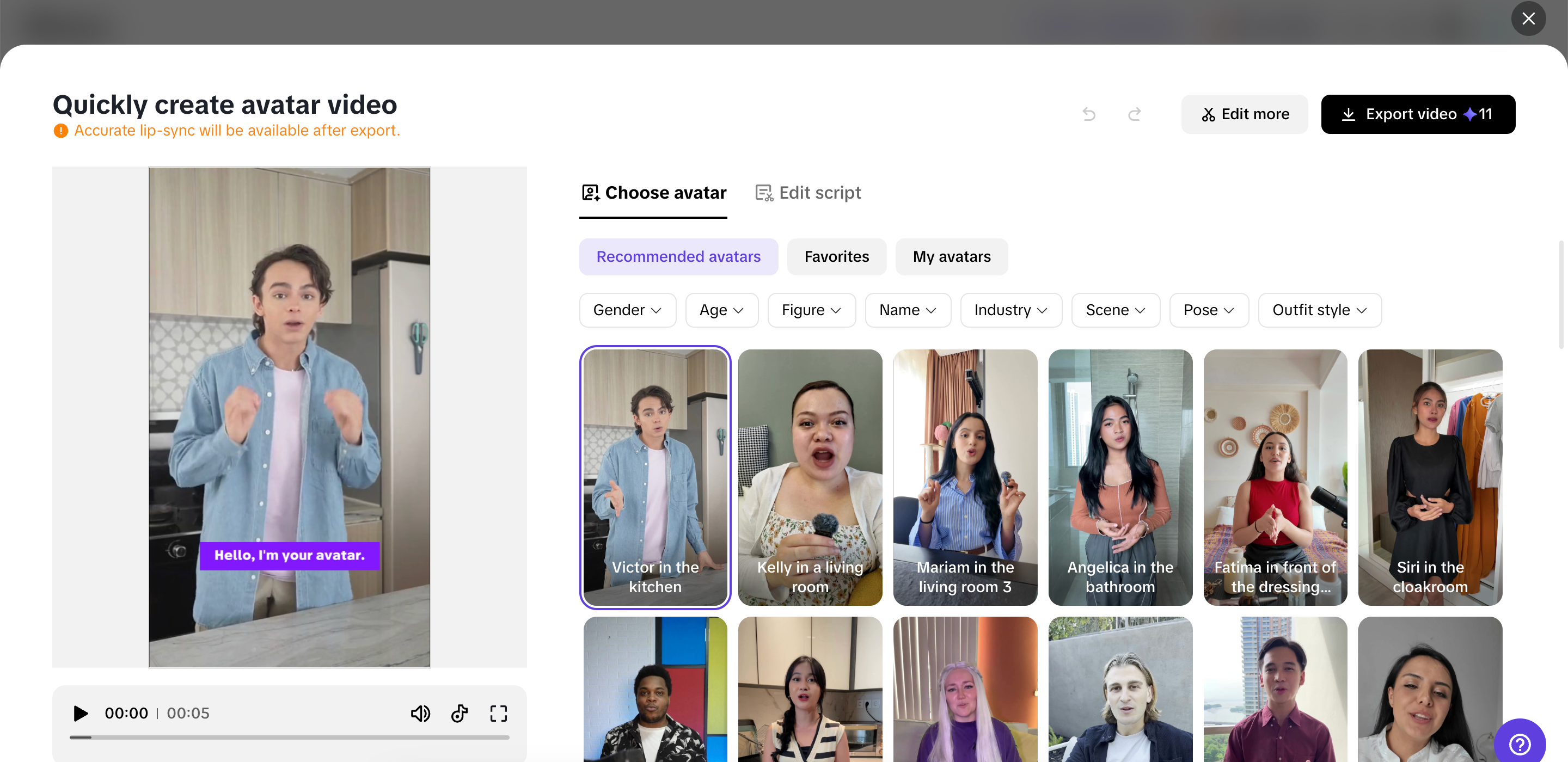Image resolution: width=1568 pixels, height=762 pixels.
Task: Open the Outfit style dropdown
Action: [x=1319, y=310]
